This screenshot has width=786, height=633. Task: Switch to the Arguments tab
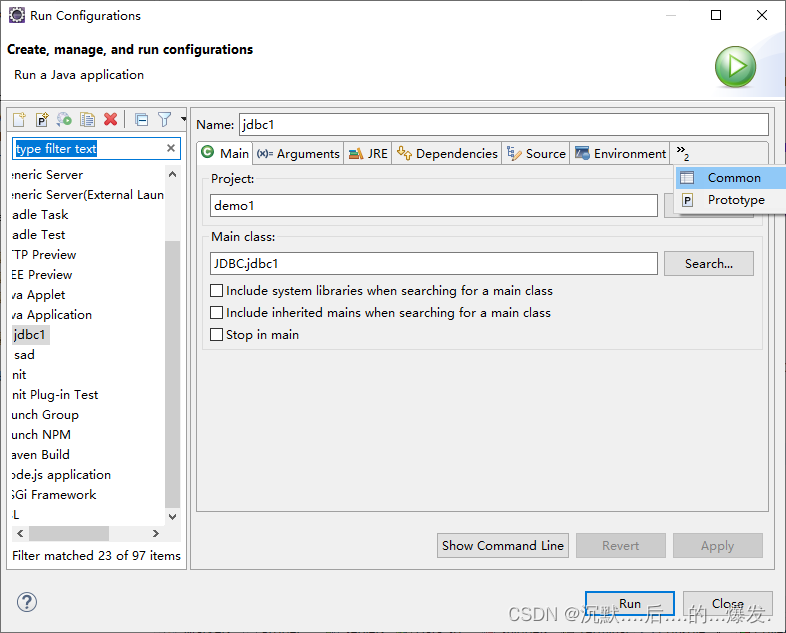click(298, 153)
